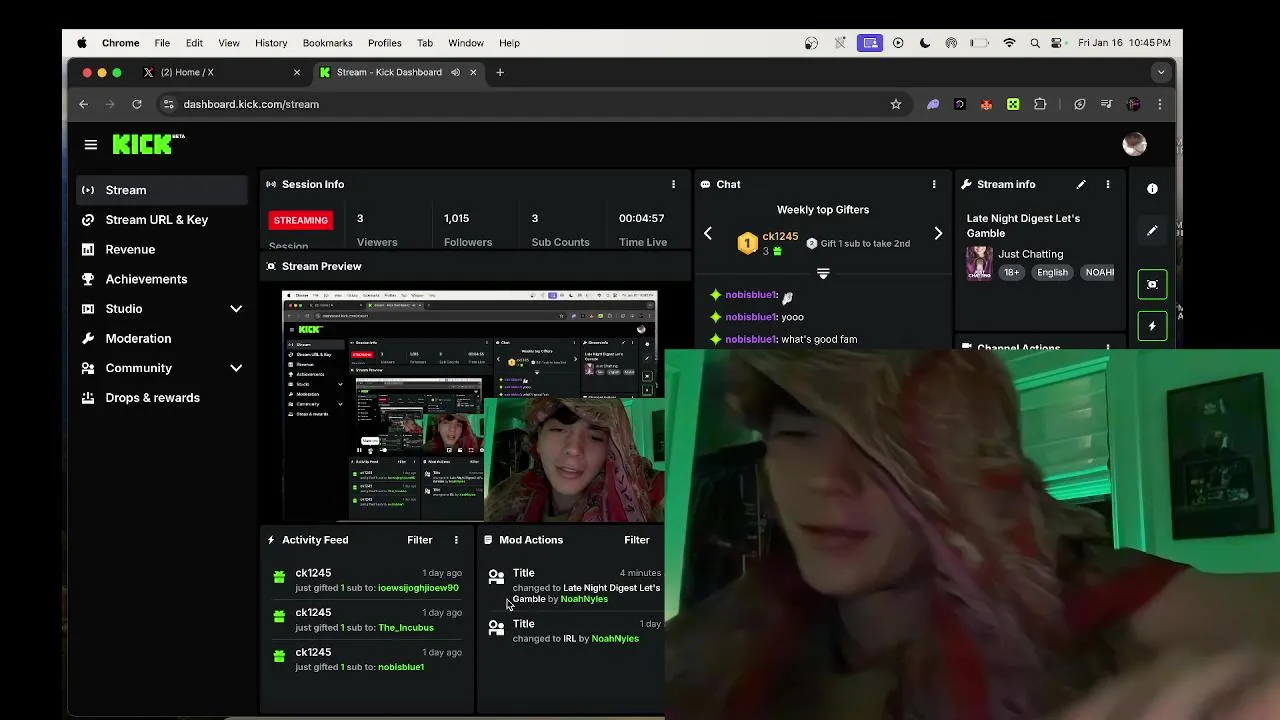Mute the Kick Dashboard tab audio

tap(455, 72)
